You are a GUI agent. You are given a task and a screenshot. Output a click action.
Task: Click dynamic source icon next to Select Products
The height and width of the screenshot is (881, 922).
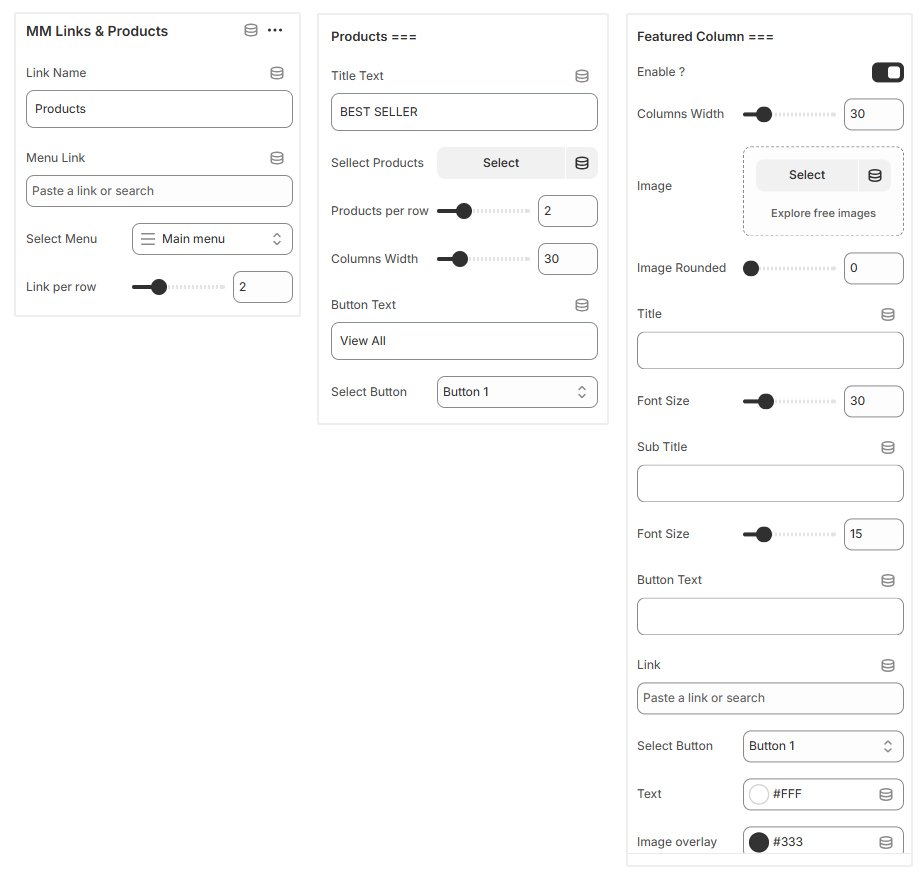point(582,163)
